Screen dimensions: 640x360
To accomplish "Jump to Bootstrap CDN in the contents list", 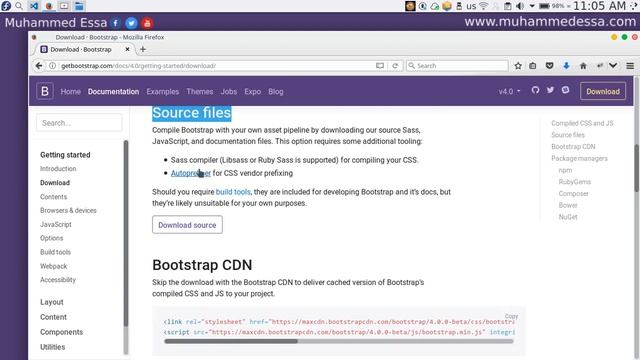I will [573, 147].
